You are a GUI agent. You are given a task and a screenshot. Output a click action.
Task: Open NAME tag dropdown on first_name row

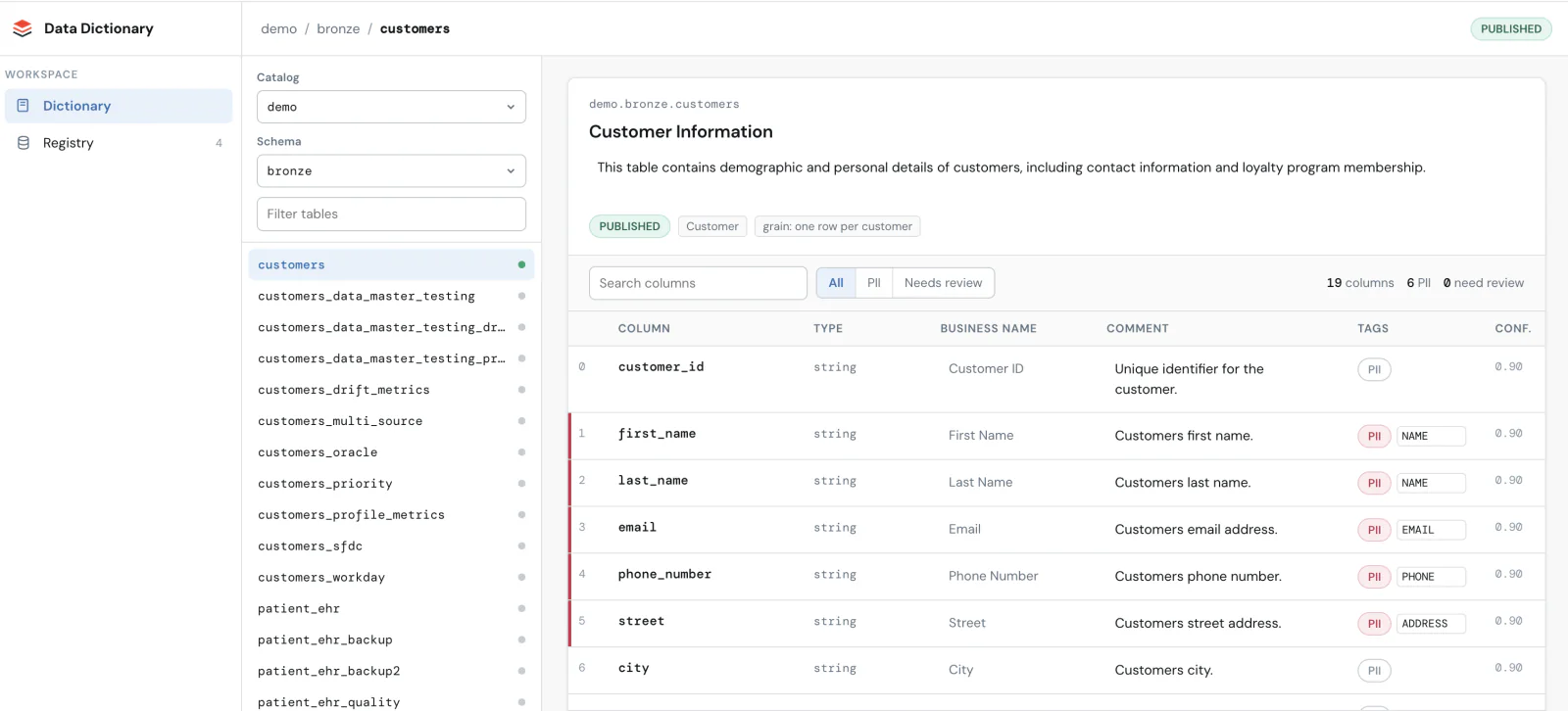(x=1431, y=436)
